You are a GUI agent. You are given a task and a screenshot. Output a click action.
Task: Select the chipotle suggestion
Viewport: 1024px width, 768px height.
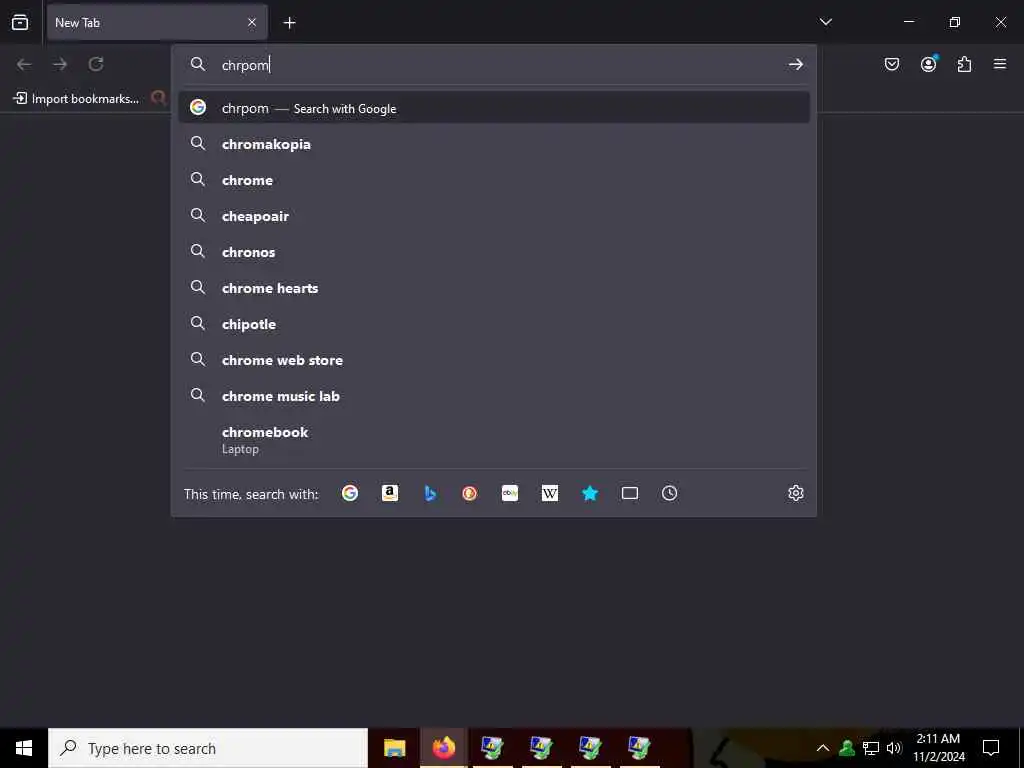494,323
